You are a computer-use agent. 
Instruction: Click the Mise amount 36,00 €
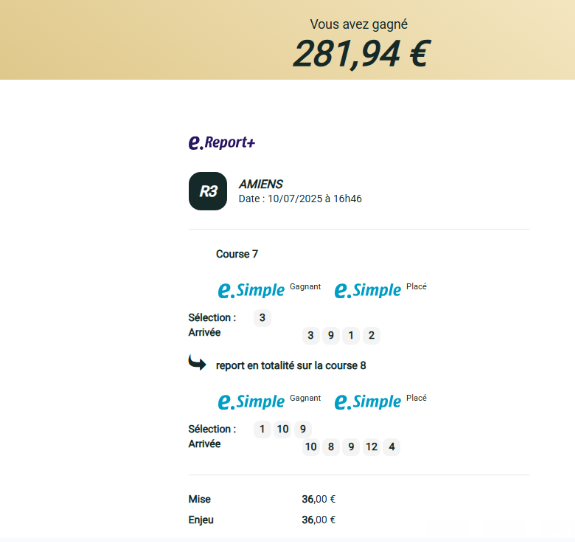[318, 499]
